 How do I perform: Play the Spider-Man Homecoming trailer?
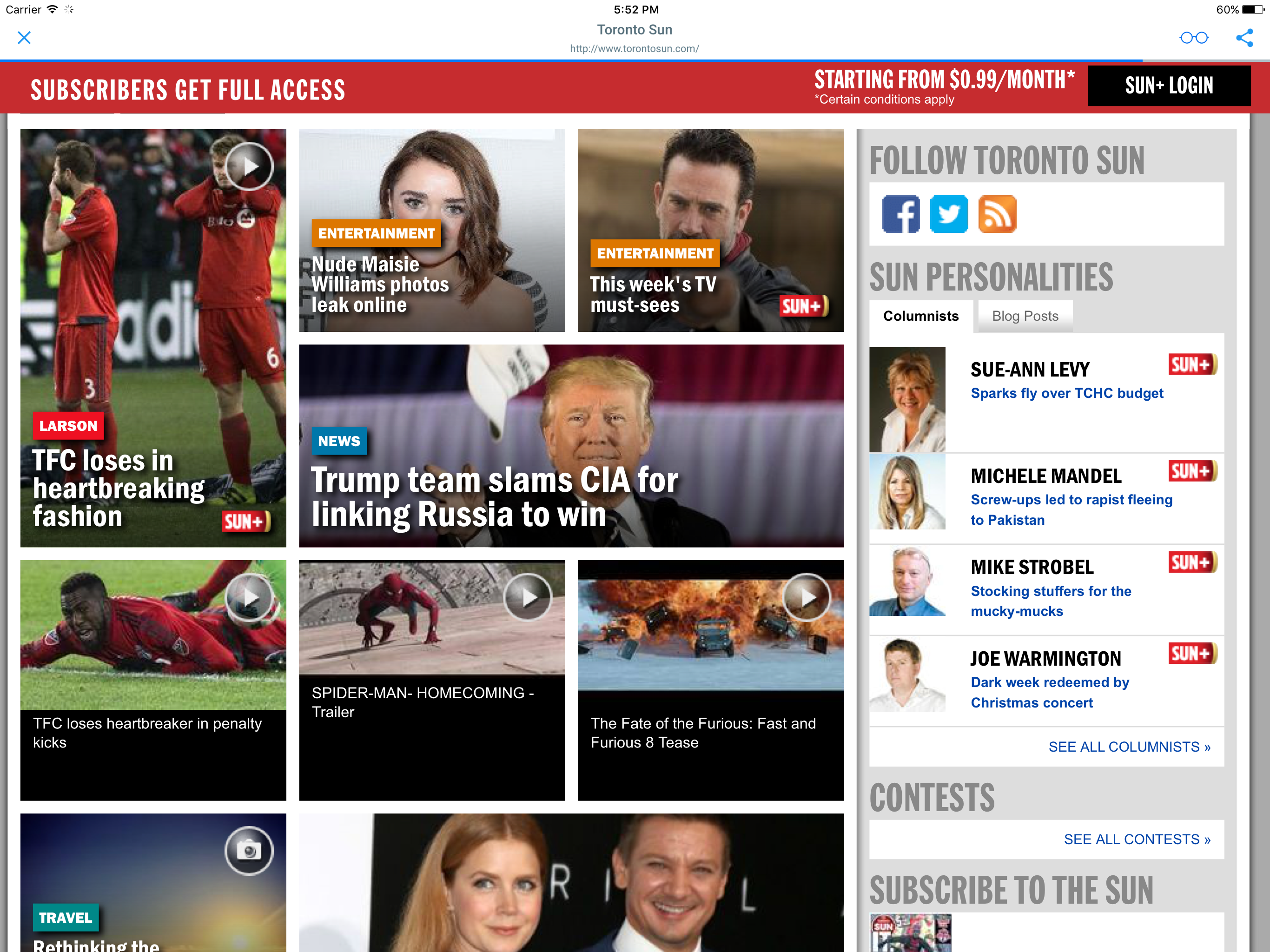click(x=528, y=597)
